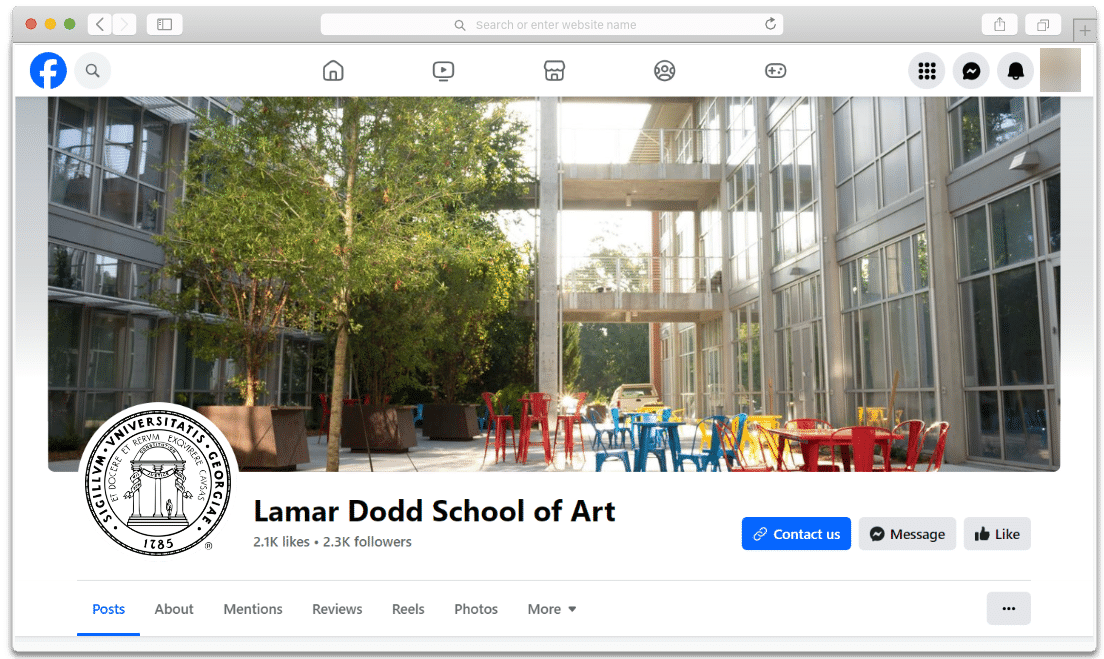Click the Facebook search magnifier

(x=92, y=70)
